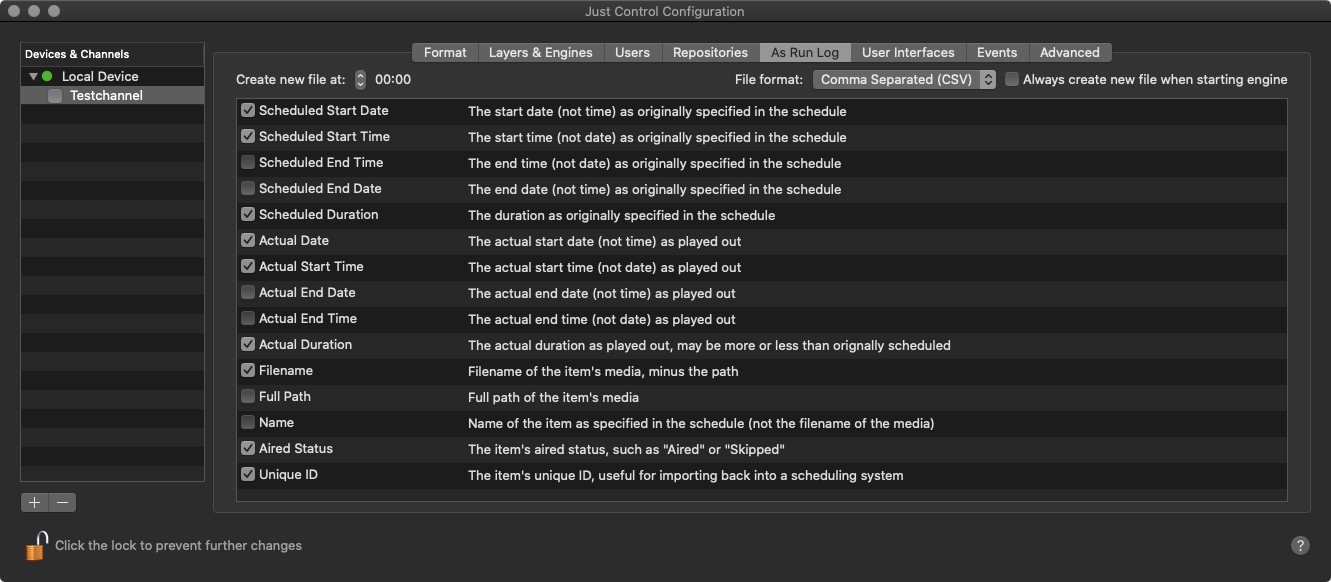Check Scheduled End Time
The width and height of the screenshot is (1331, 582).
(248, 162)
